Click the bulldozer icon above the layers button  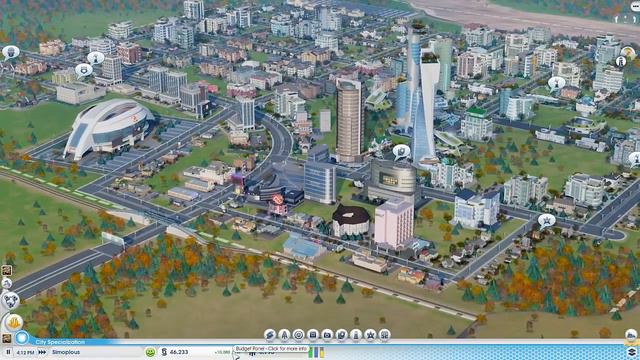coord(631,336)
